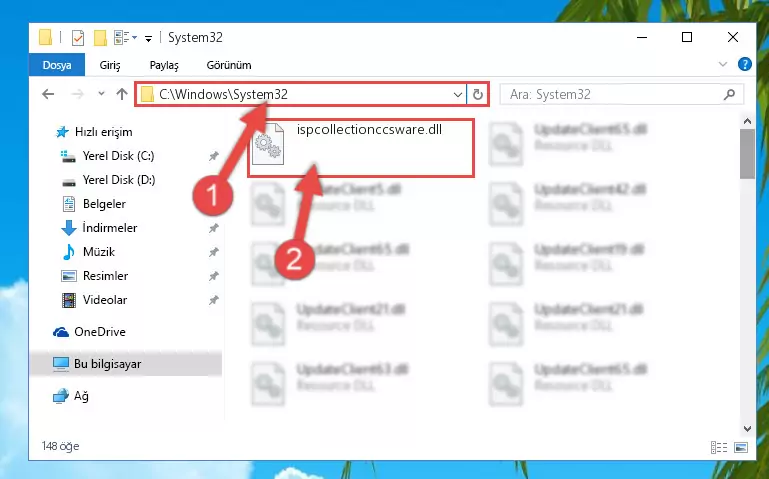The image size is (769, 479).
Task: Open Yerel Disk (D:) in sidebar
Action: point(119,180)
